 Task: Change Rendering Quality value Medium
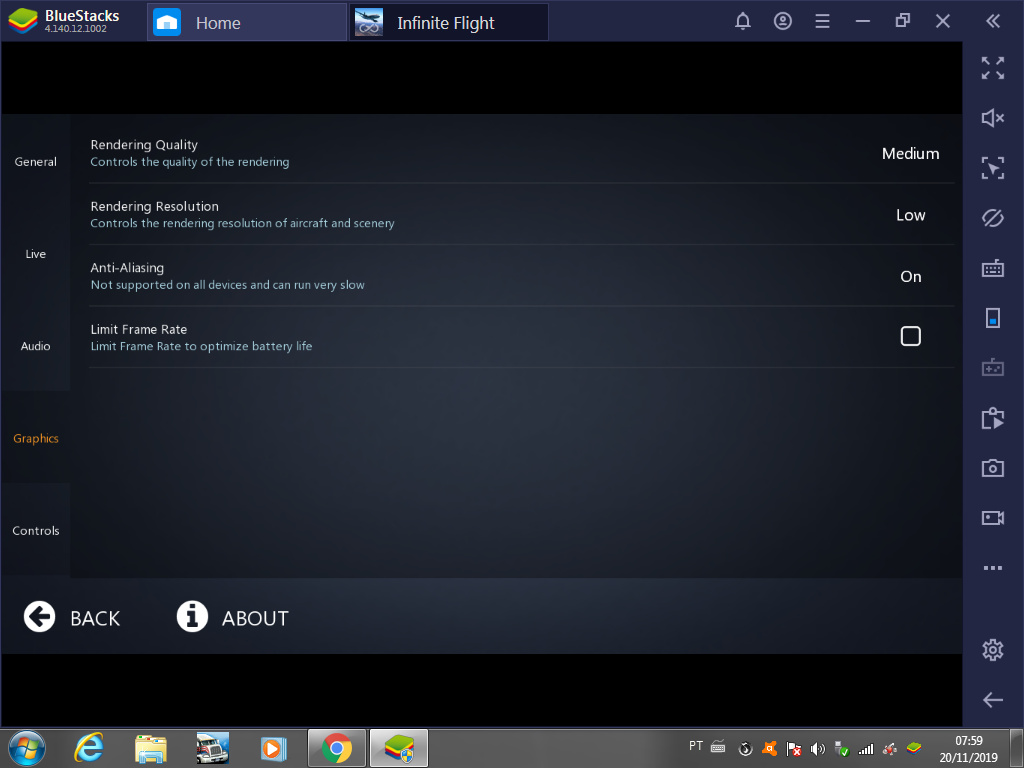pyautogui.click(x=910, y=153)
